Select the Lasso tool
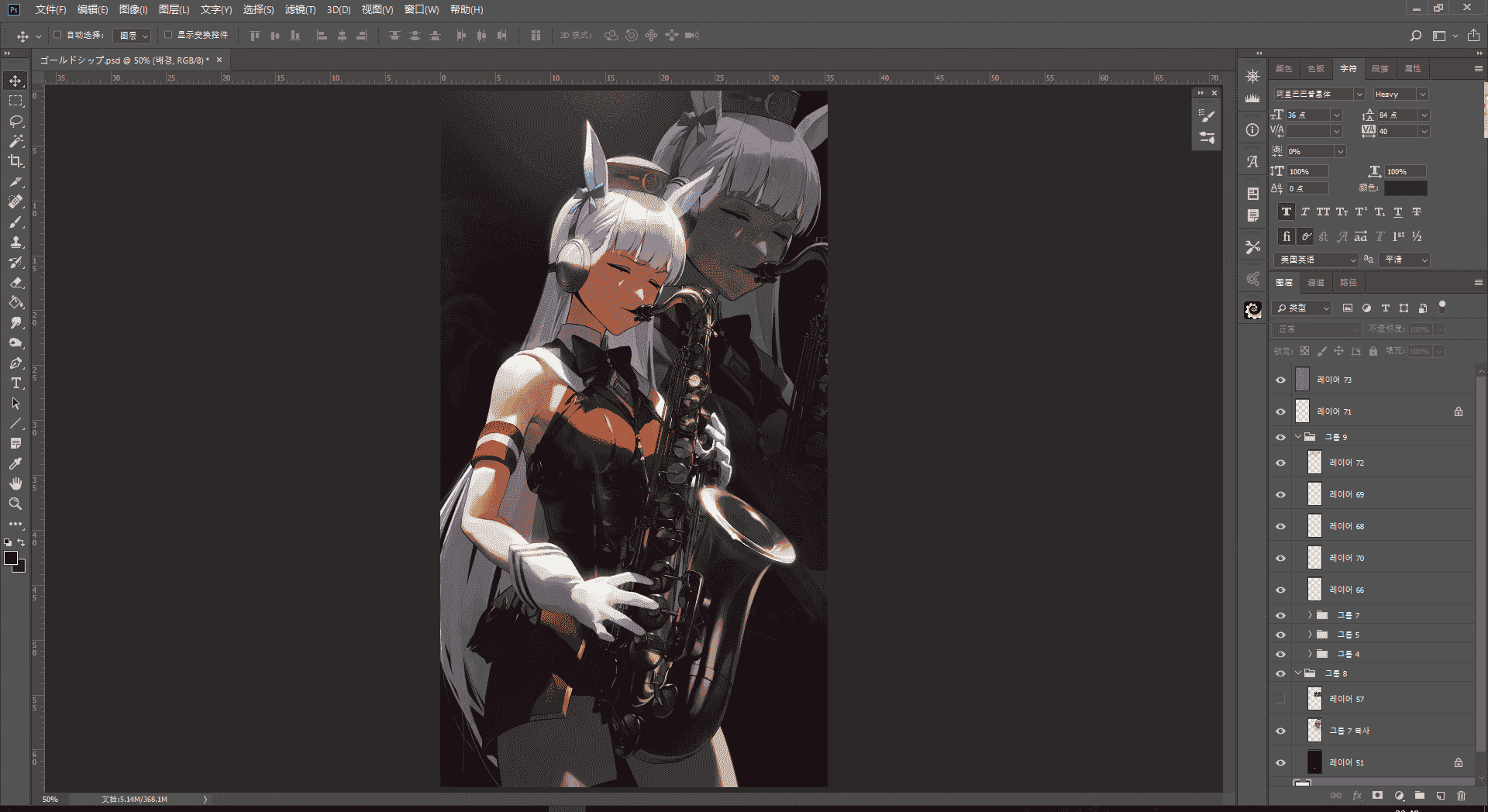 click(15, 121)
